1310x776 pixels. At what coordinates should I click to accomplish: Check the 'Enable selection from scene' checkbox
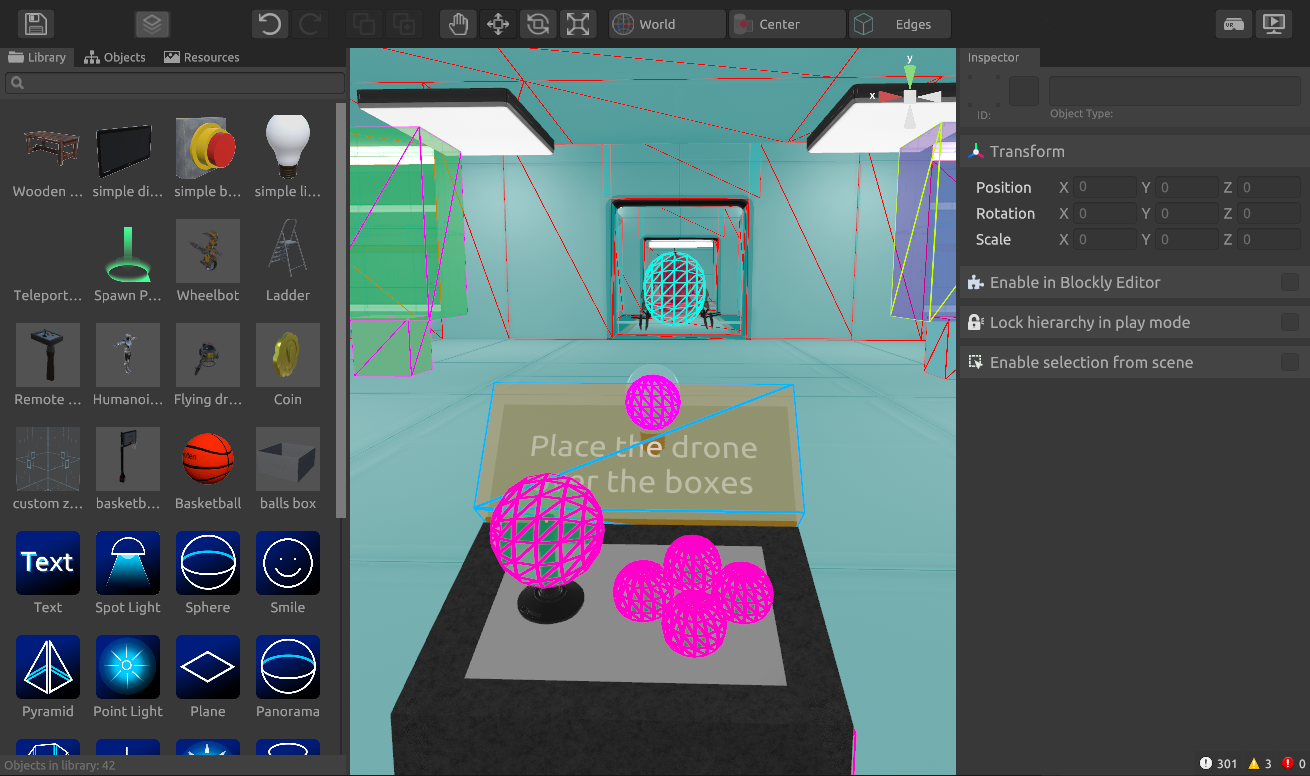1290,363
